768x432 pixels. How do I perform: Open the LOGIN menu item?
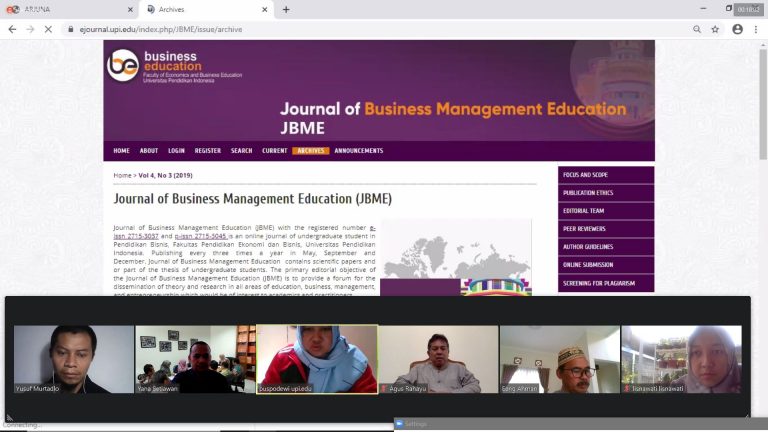(x=176, y=151)
